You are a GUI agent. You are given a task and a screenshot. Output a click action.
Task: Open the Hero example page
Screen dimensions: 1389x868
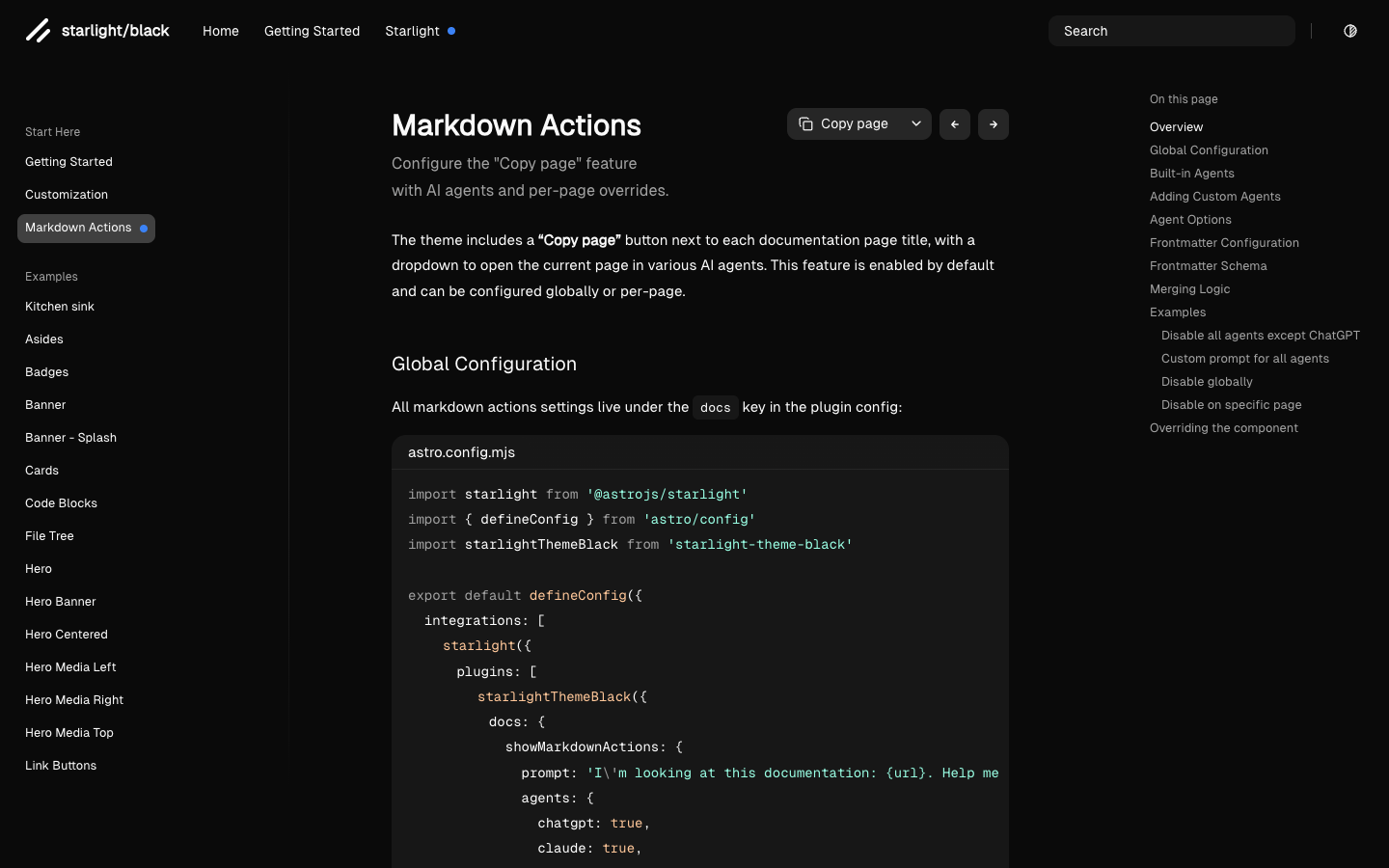39,569
